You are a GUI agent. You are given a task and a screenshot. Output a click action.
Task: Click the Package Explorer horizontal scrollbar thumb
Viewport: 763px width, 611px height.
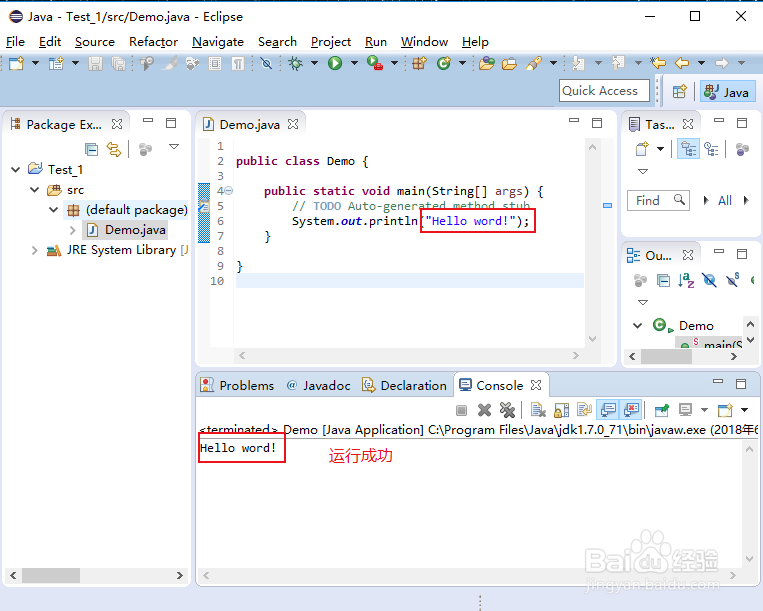point(51,575)
